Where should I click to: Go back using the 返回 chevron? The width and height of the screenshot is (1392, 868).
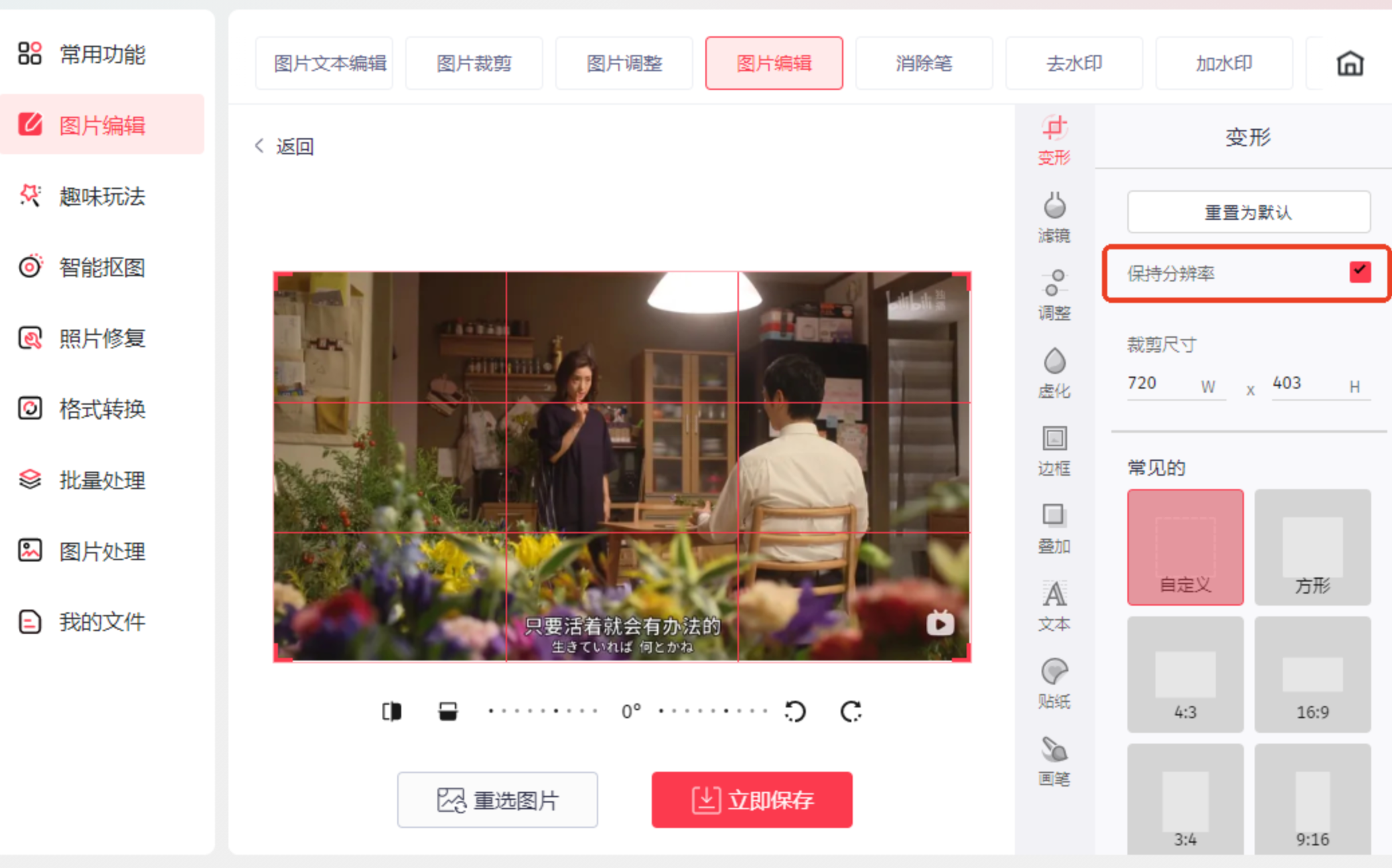click(260, 146)
